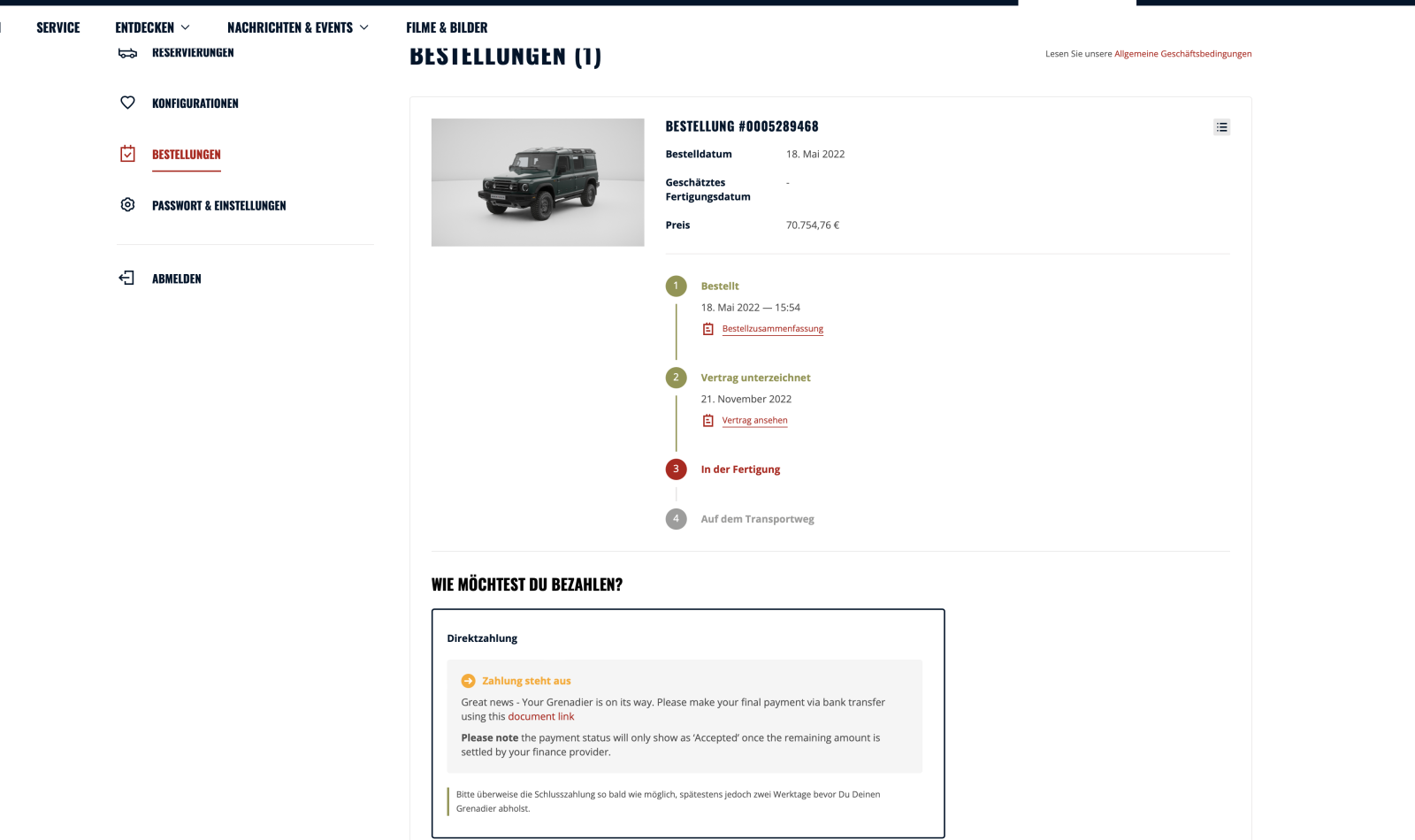Go to Konfigurationen in the sidebar

195,103
